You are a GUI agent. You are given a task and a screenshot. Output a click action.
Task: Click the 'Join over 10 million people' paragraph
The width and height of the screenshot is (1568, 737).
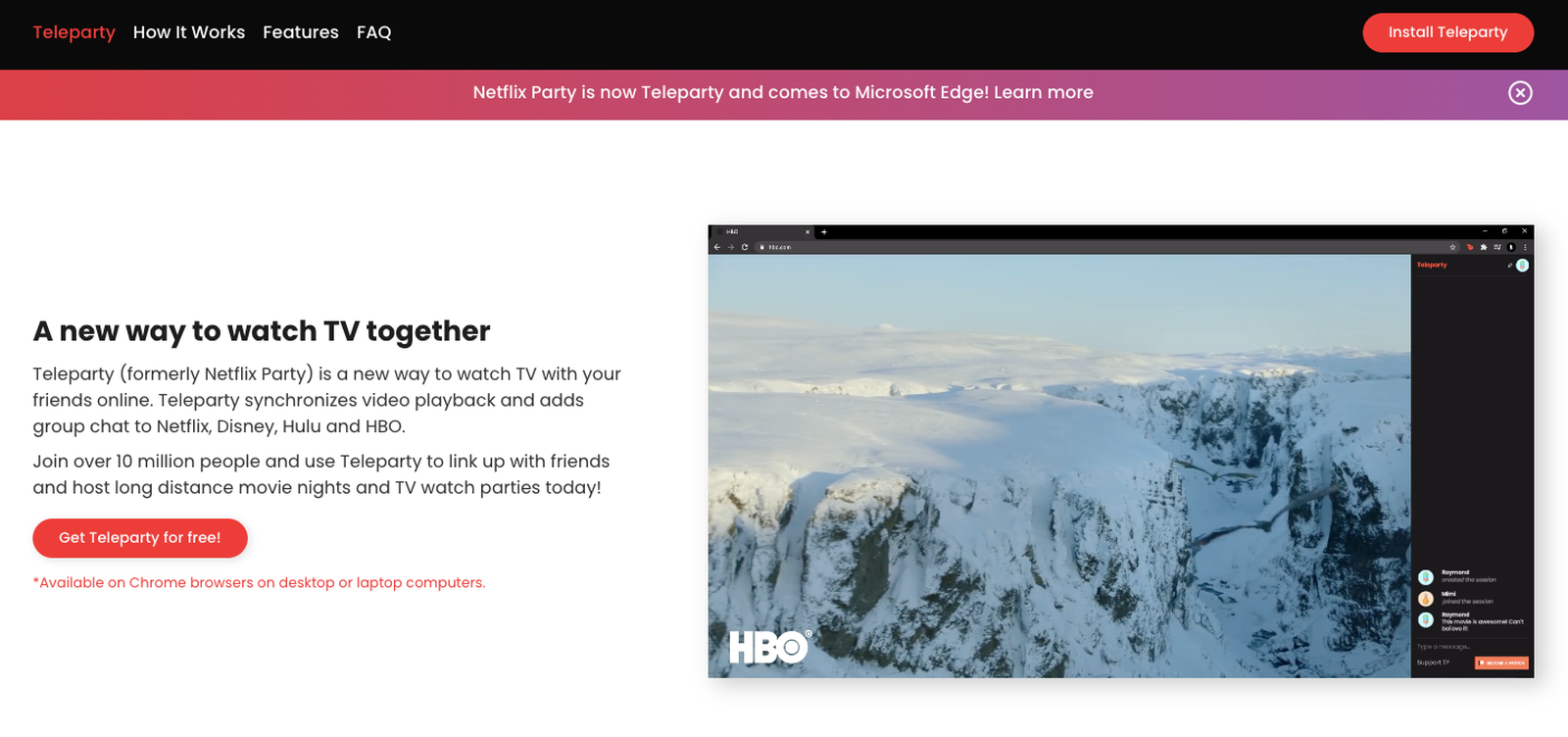(x=321, y=474)
